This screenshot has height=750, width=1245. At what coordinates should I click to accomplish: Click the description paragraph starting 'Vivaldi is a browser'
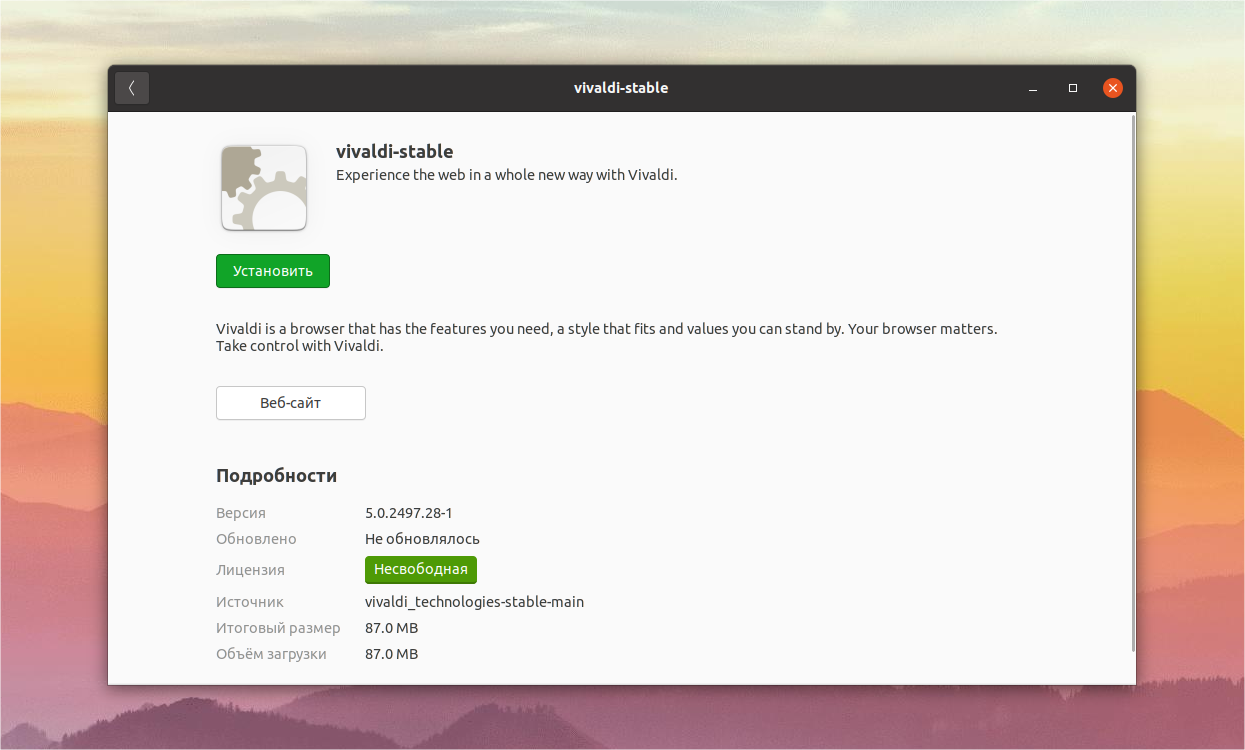click(x=607, y=337)
